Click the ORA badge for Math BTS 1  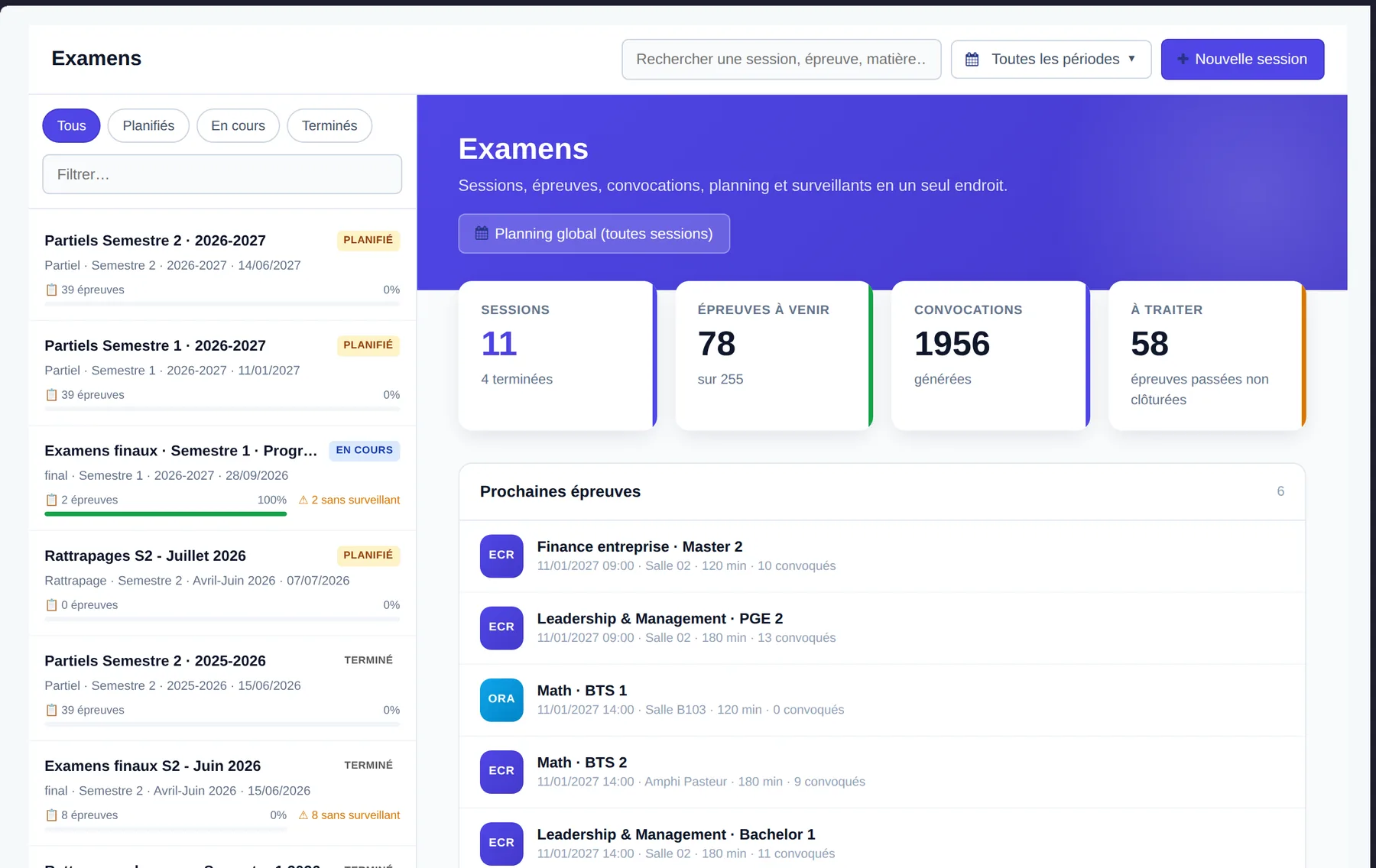click(501, 699)
